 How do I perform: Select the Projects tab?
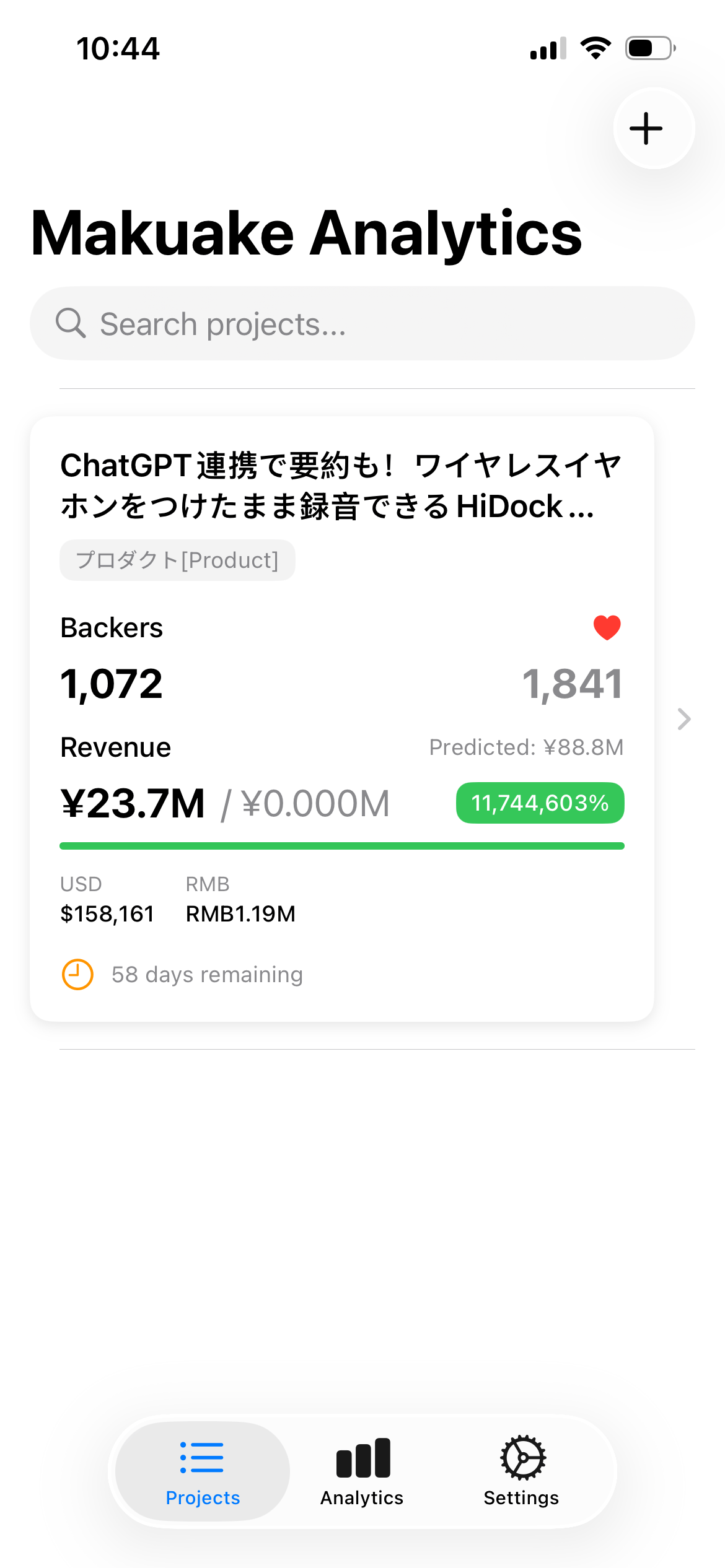[203, 1471]
